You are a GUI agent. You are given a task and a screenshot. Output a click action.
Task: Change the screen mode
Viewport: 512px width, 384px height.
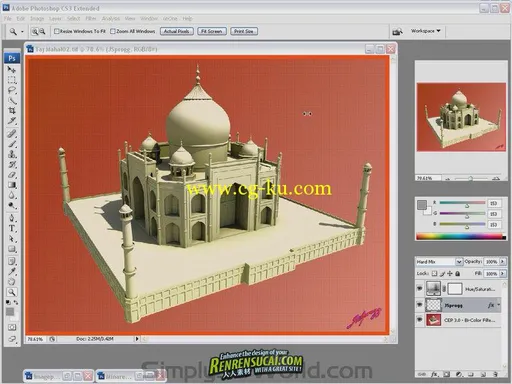[x=12, y=339]
